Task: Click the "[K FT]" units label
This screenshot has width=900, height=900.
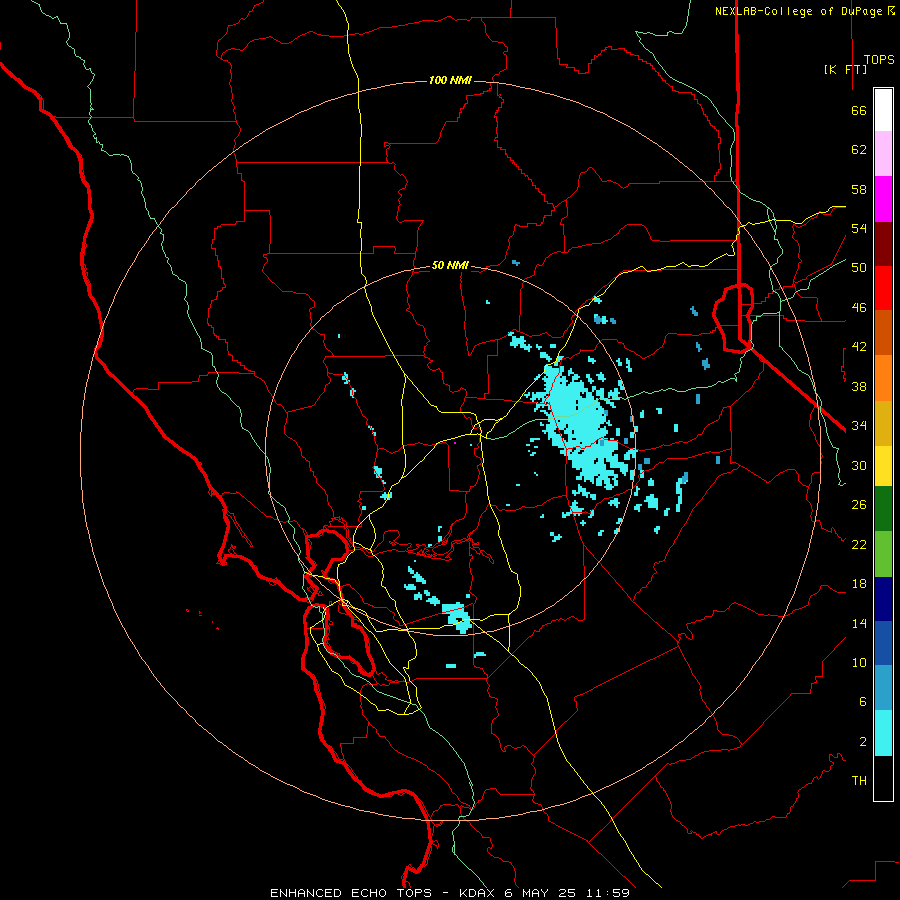Action: point(845,69)
